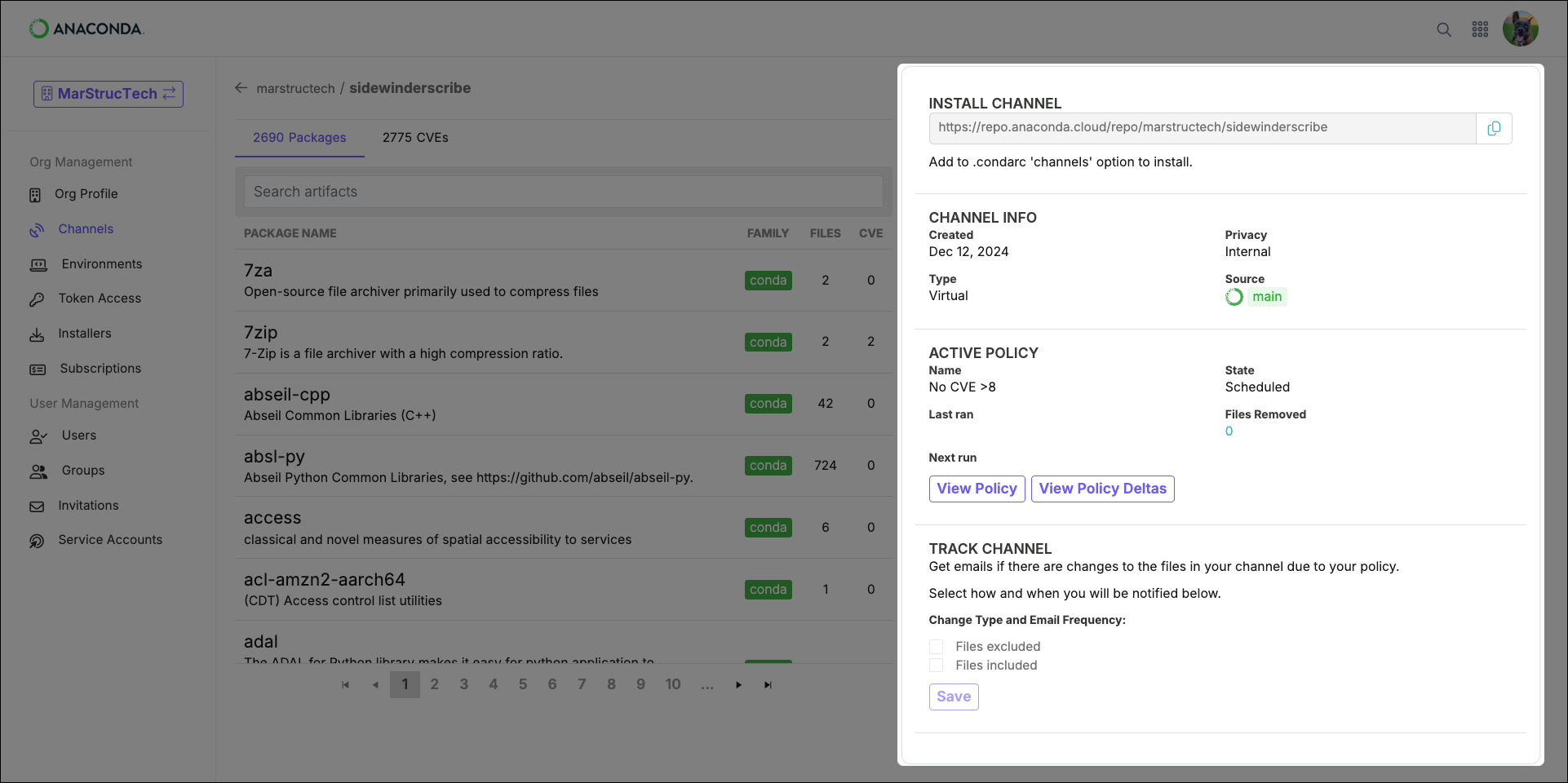Go to next page of packages
Viewport: 1568px width, 783px height.
738,685
